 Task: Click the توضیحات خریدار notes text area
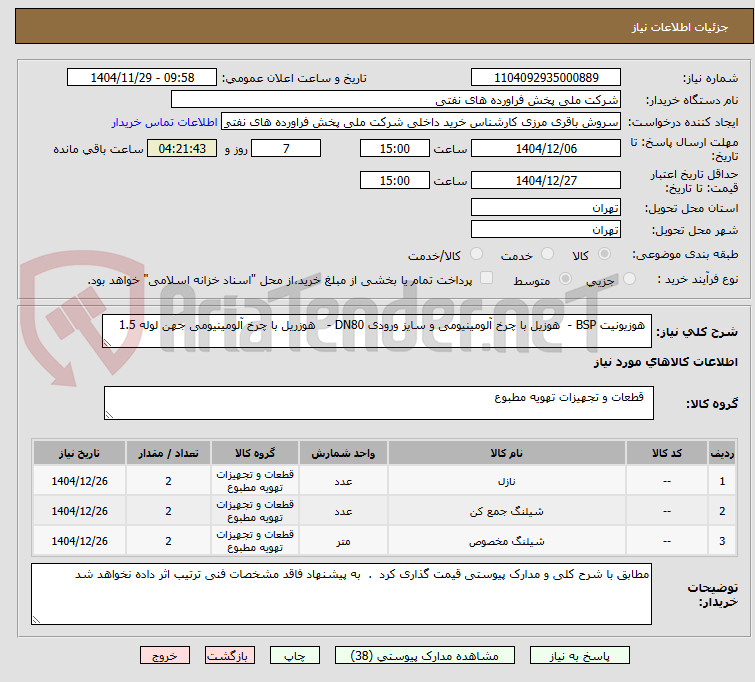341,594
